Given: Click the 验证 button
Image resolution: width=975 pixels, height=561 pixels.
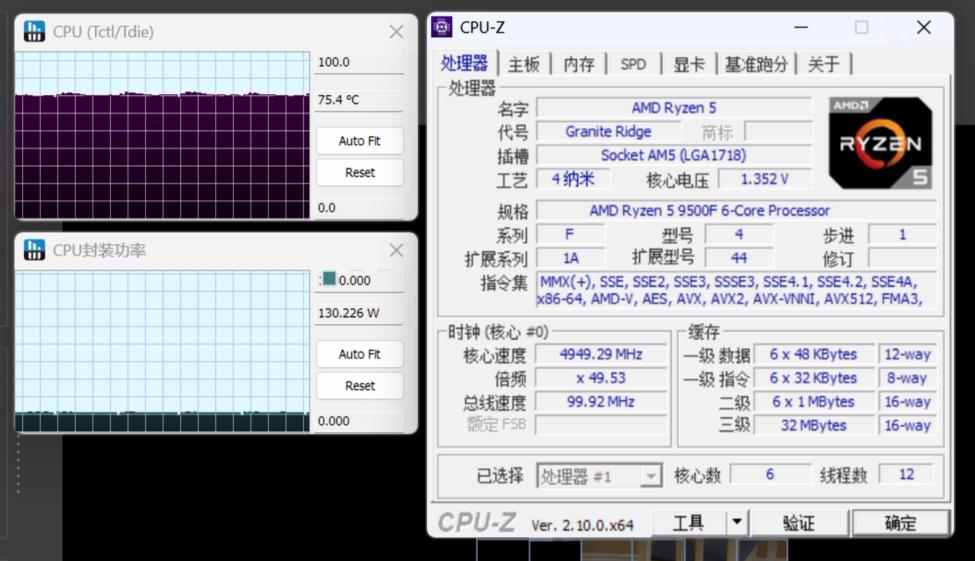Looking at the screenshot, I should point(799,523).
